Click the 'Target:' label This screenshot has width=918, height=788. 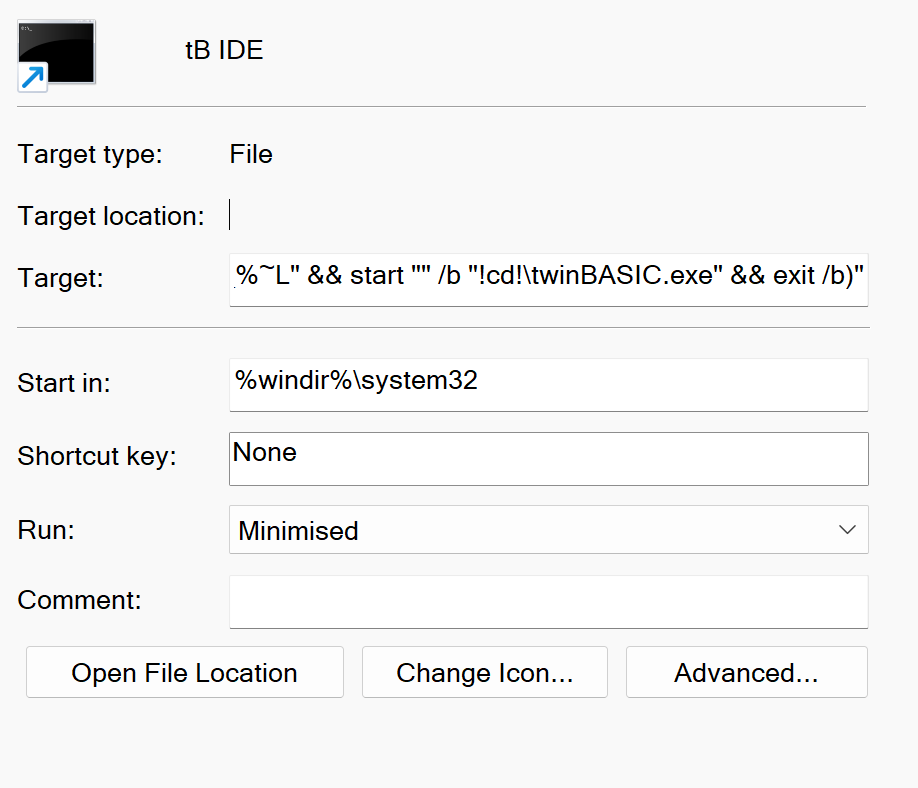[60, 277]
